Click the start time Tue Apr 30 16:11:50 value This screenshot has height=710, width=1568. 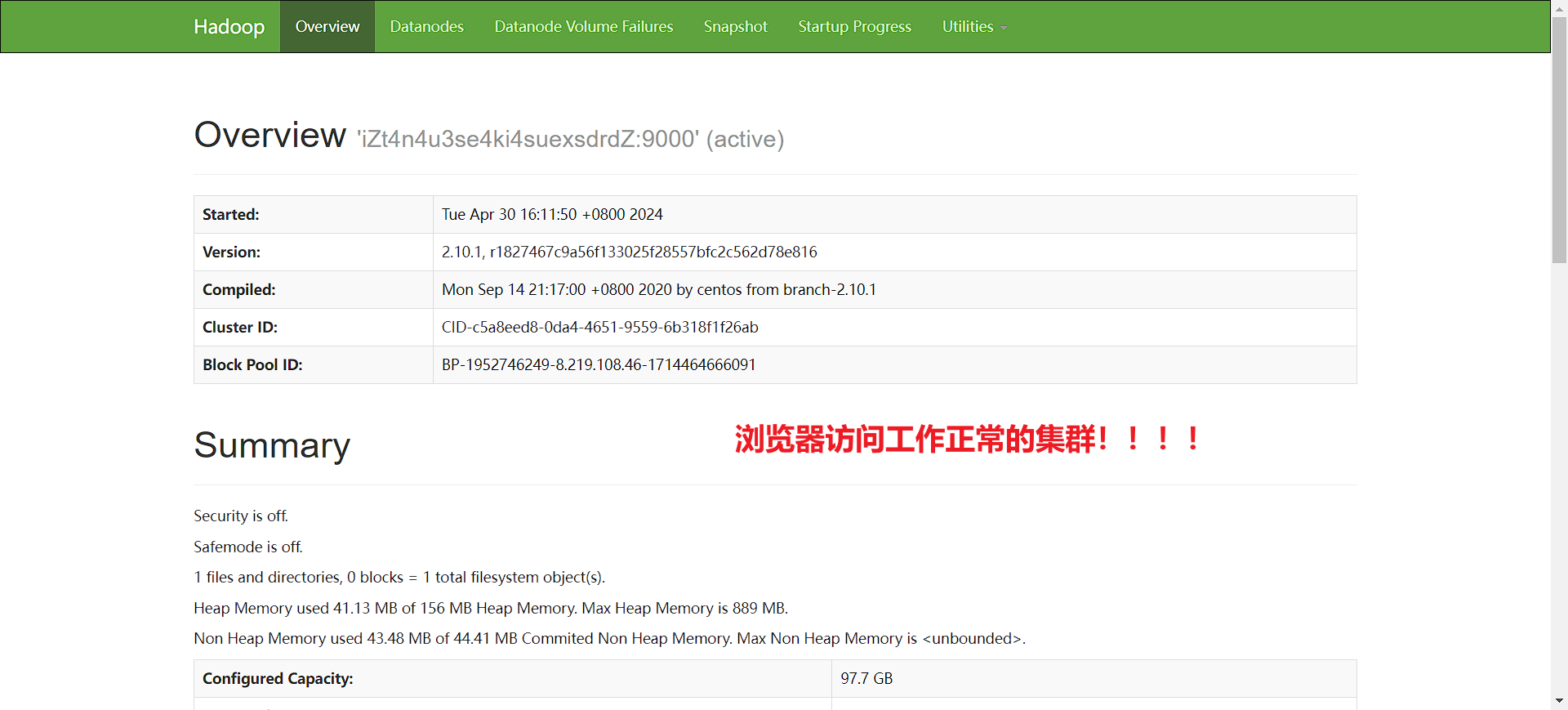(552, 214)
